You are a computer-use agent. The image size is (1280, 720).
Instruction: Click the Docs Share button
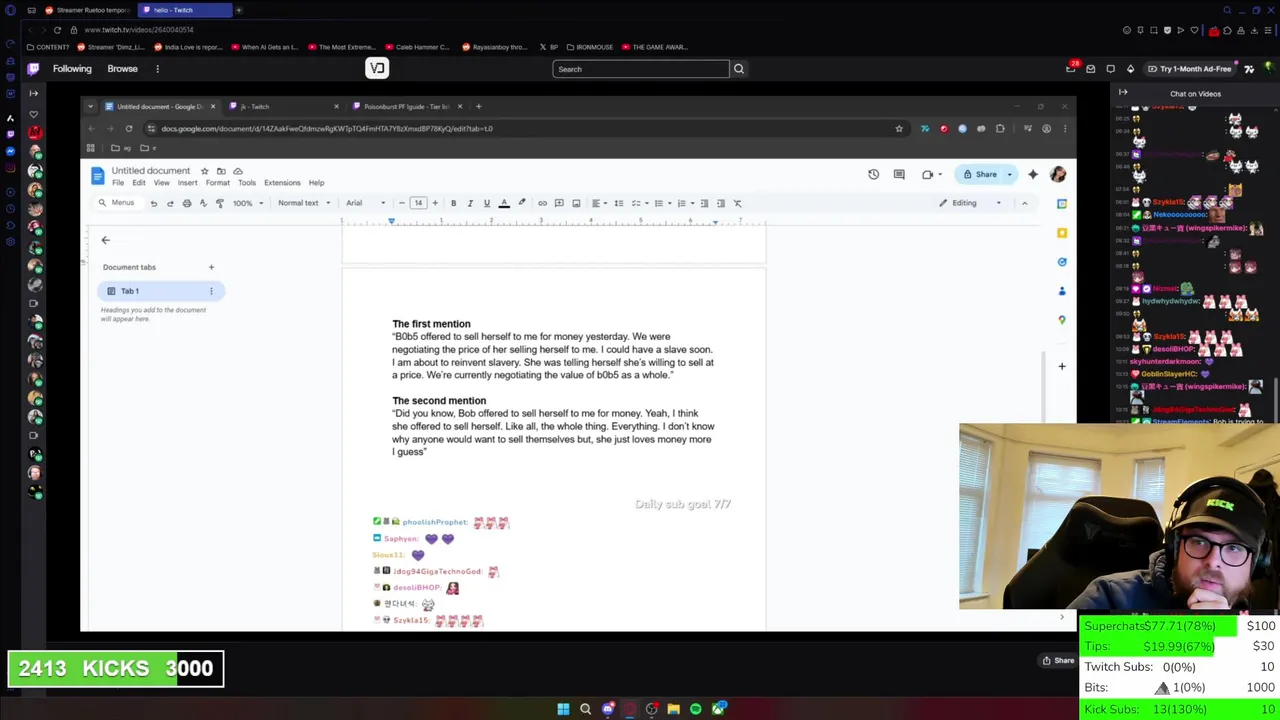(x=980, y=174)
